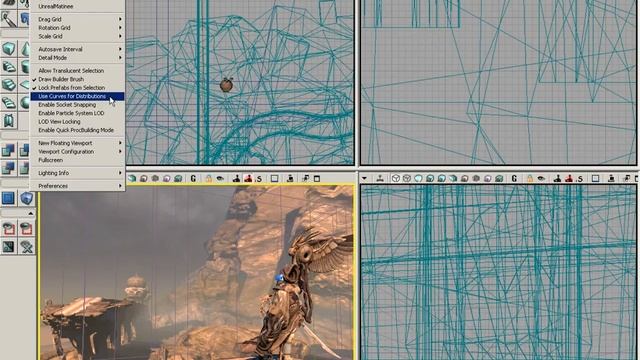
Task: Click camera speed S in perspective toolbar
Action: tap(259, 179)
